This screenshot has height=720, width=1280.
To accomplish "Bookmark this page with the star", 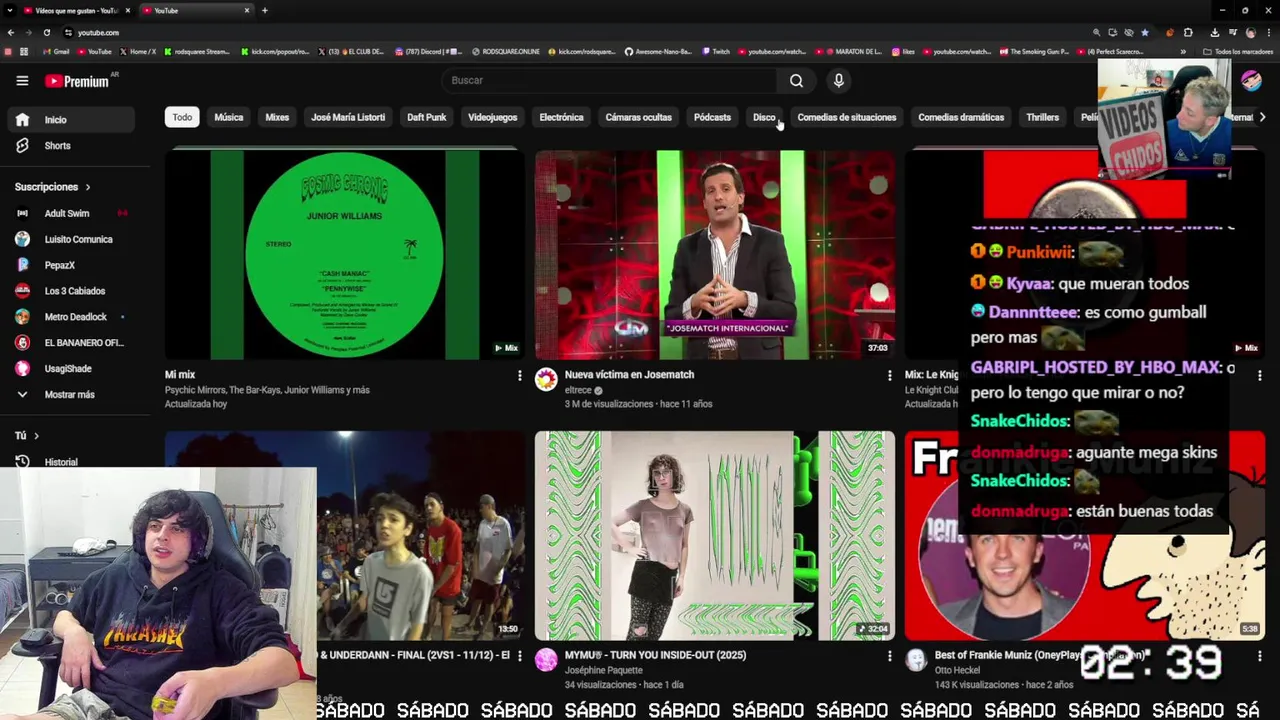I will (1145, 32).
